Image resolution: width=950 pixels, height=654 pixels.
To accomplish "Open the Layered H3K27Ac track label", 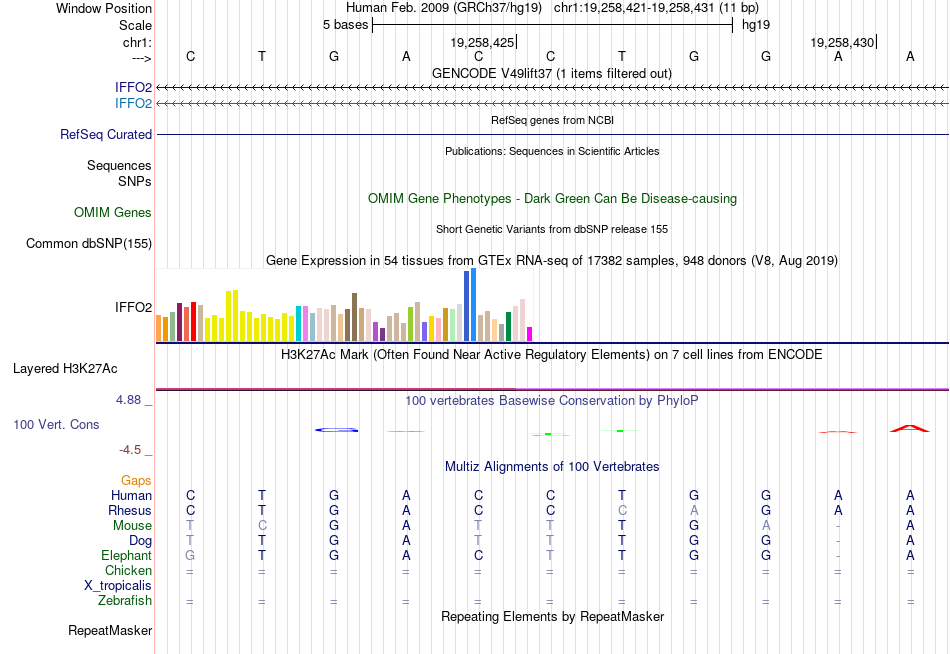I will pyautogui.click(x=65, y=369).
